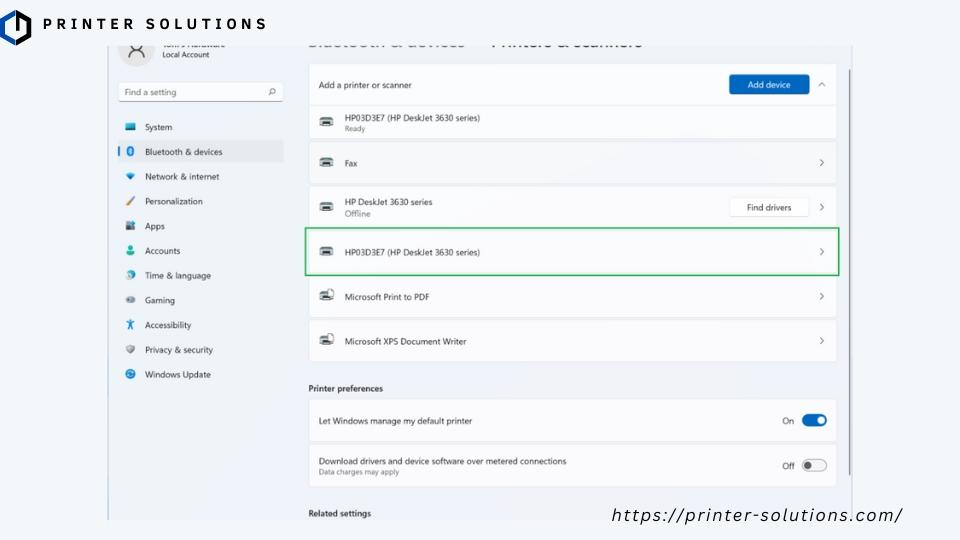Turn off Let Windows manage default printer

(814, 421)
